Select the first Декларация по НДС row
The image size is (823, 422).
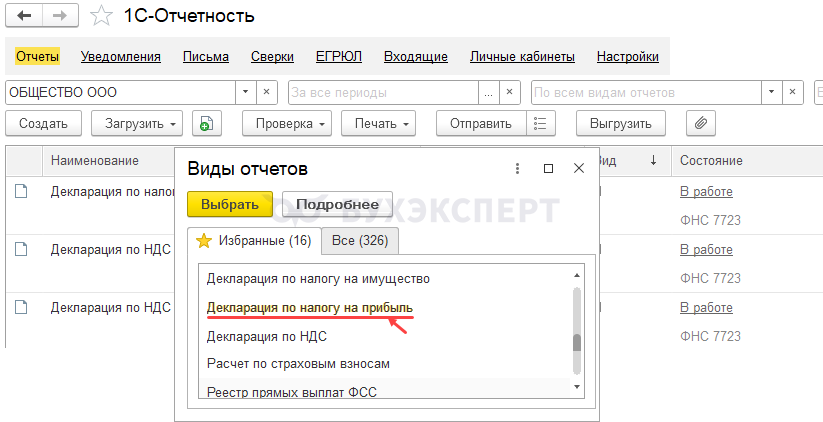click(111, 249)
